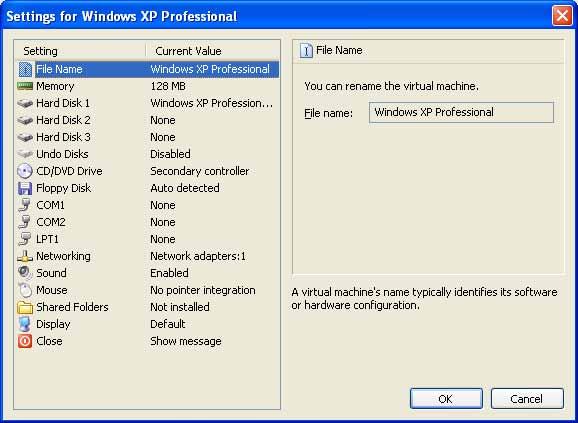Select the LPT1 setting
The image size is (578, 423).
[x=48, y=239]
